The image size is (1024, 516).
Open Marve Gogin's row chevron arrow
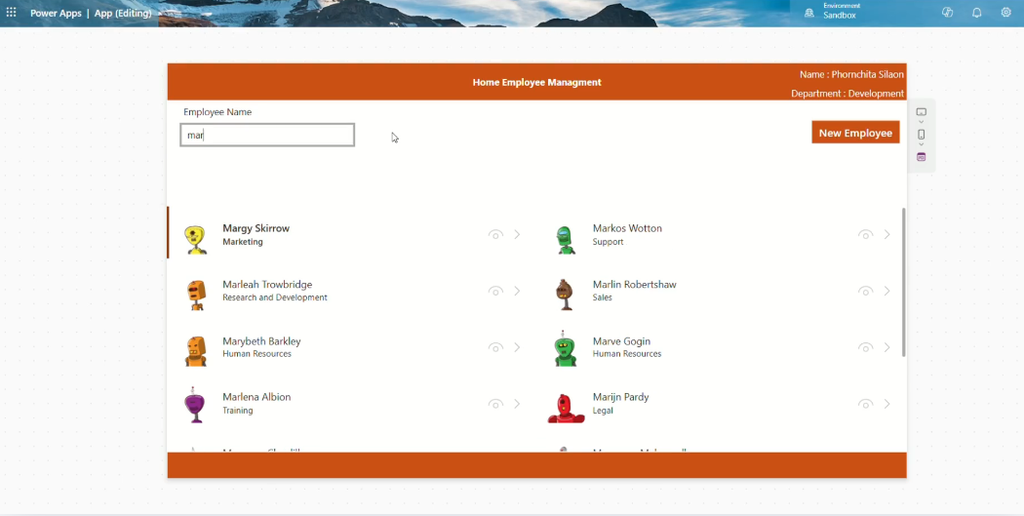[887, 347]
